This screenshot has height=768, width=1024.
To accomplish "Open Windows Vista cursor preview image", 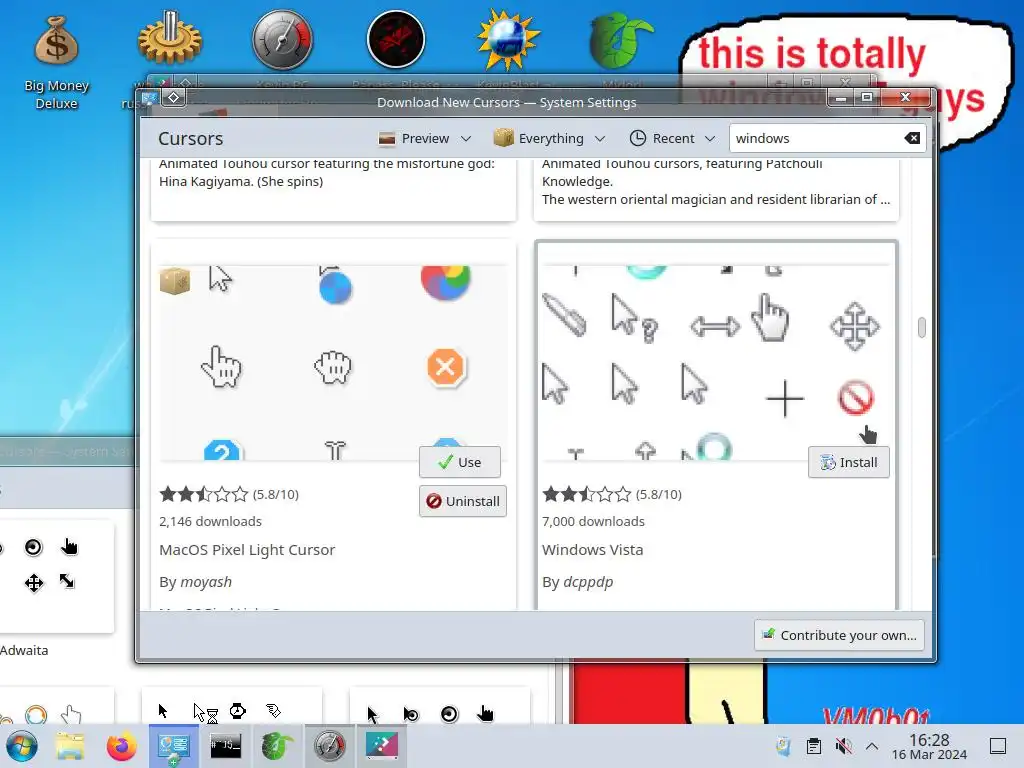I will coord(716,362).
